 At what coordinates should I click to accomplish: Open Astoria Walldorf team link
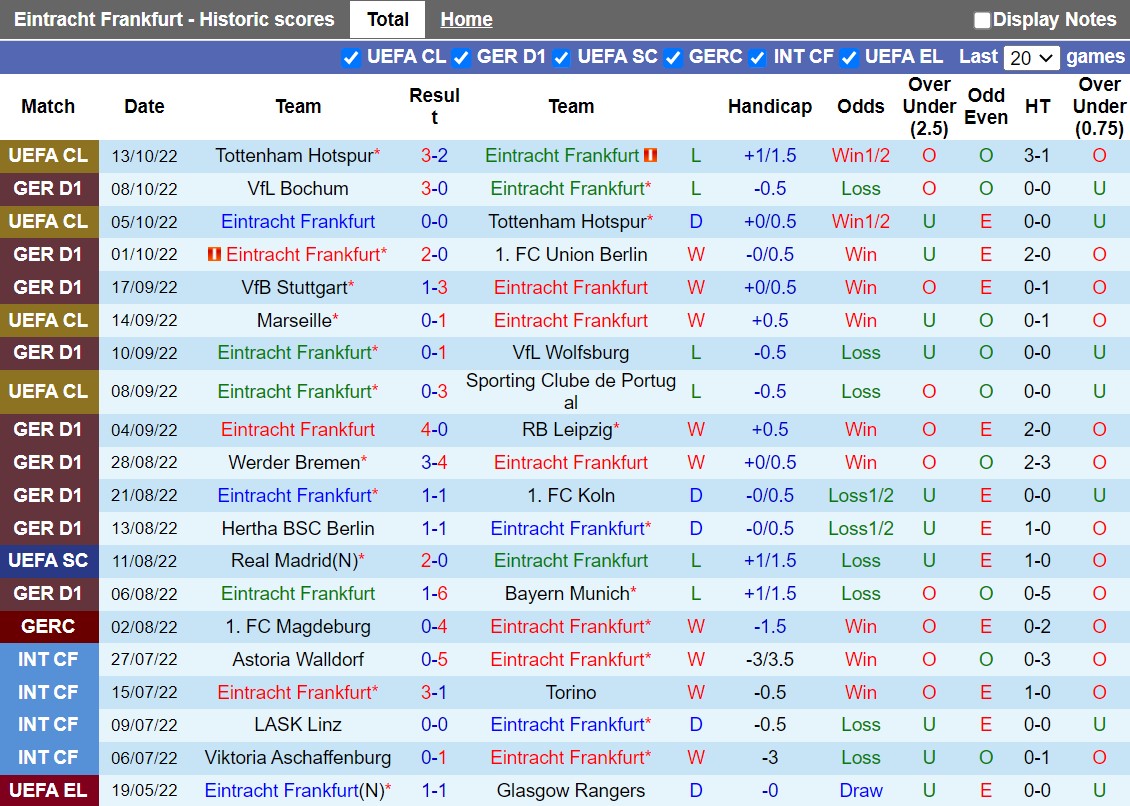pos(298,659)
